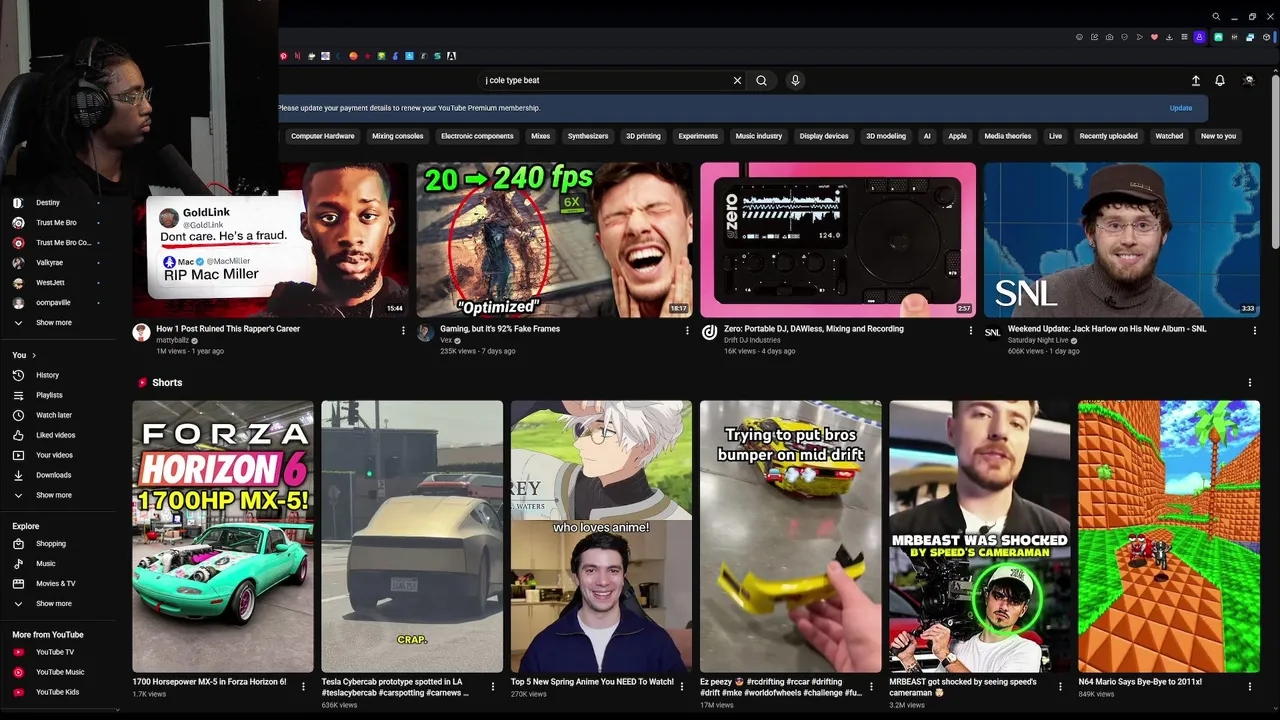Image resolution: width=1280 pixels, height=720 pixels.
Task: Open the Destiny channel subscription
Action: click(x=47, y=203)
